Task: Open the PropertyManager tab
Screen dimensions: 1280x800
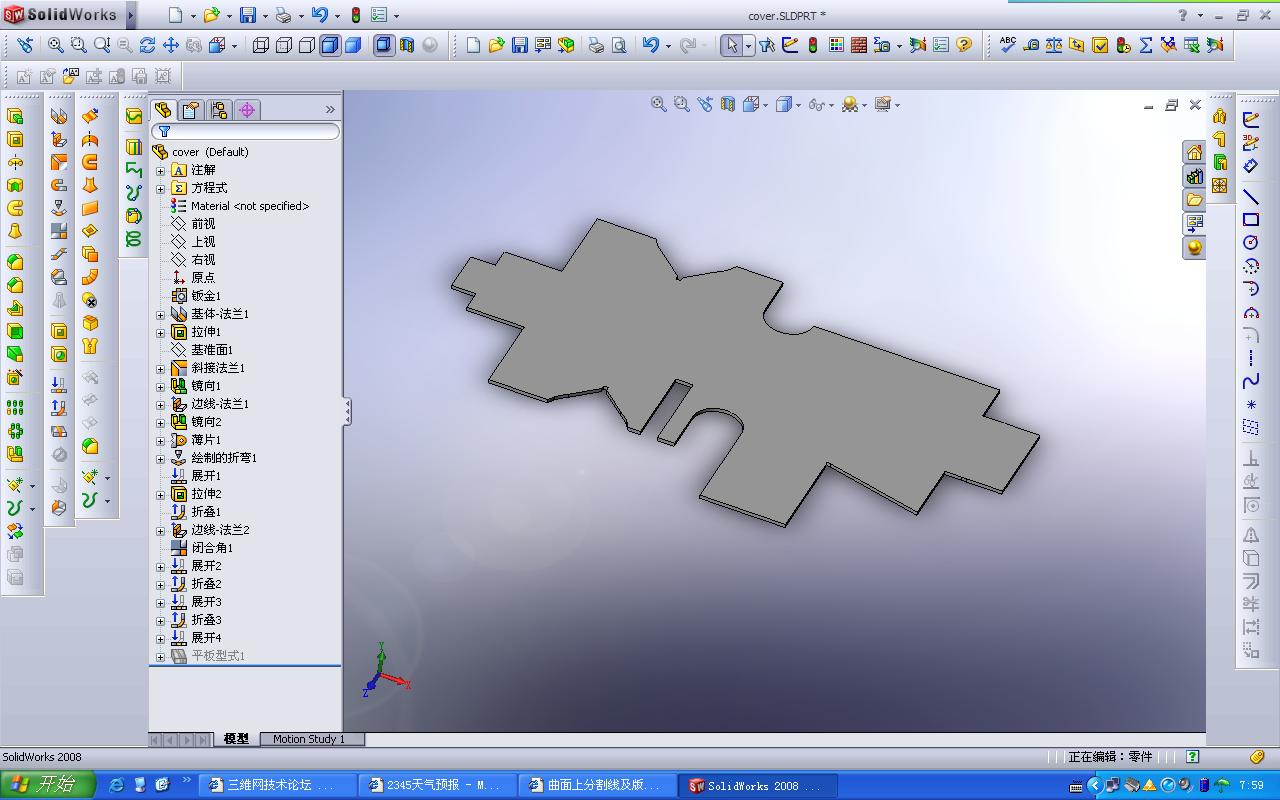Action: (191, 110)
